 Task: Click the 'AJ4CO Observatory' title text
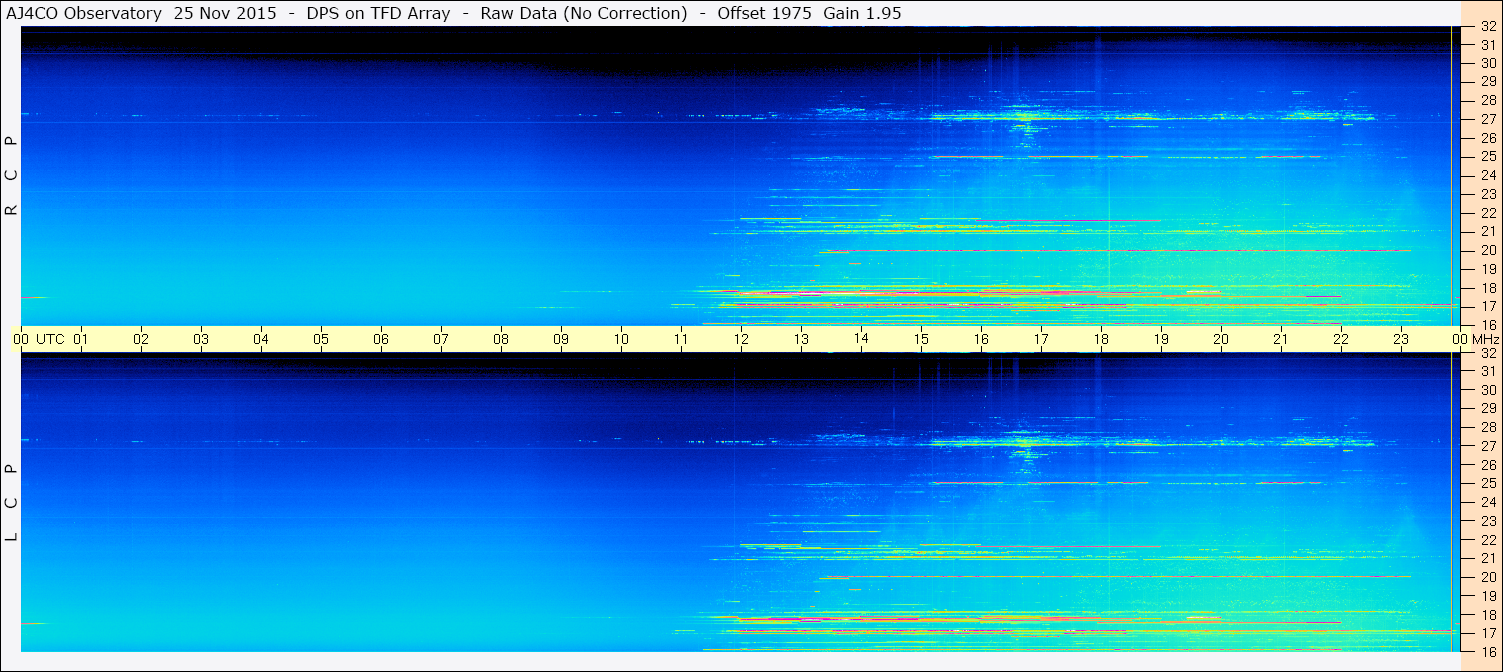coord(85,13)
